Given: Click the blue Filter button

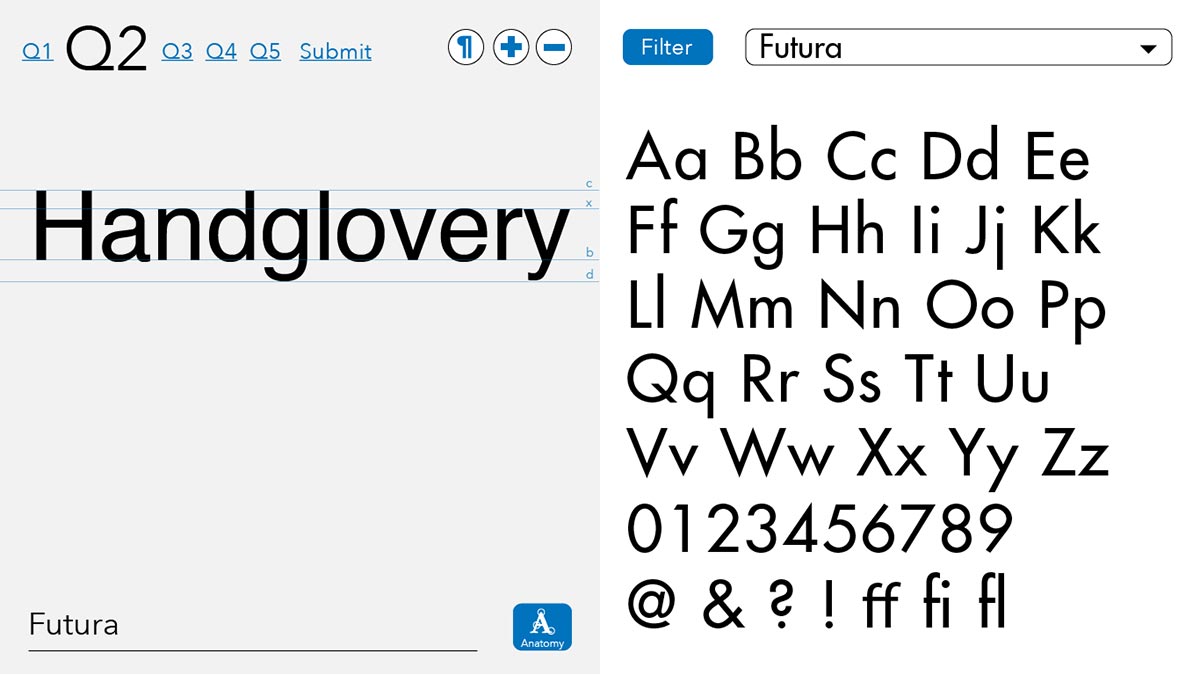Looking at the screenshot, I should pos(667,47).
